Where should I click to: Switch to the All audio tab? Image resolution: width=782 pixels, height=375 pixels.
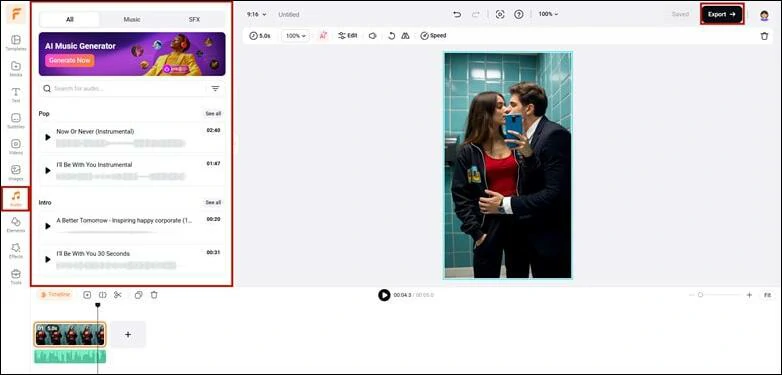(69, 19)
